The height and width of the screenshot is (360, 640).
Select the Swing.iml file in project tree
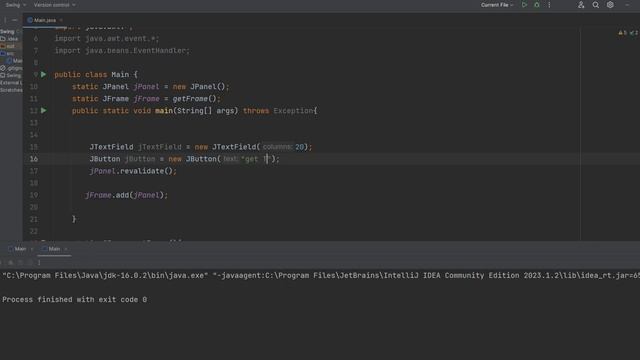point(11,76)
